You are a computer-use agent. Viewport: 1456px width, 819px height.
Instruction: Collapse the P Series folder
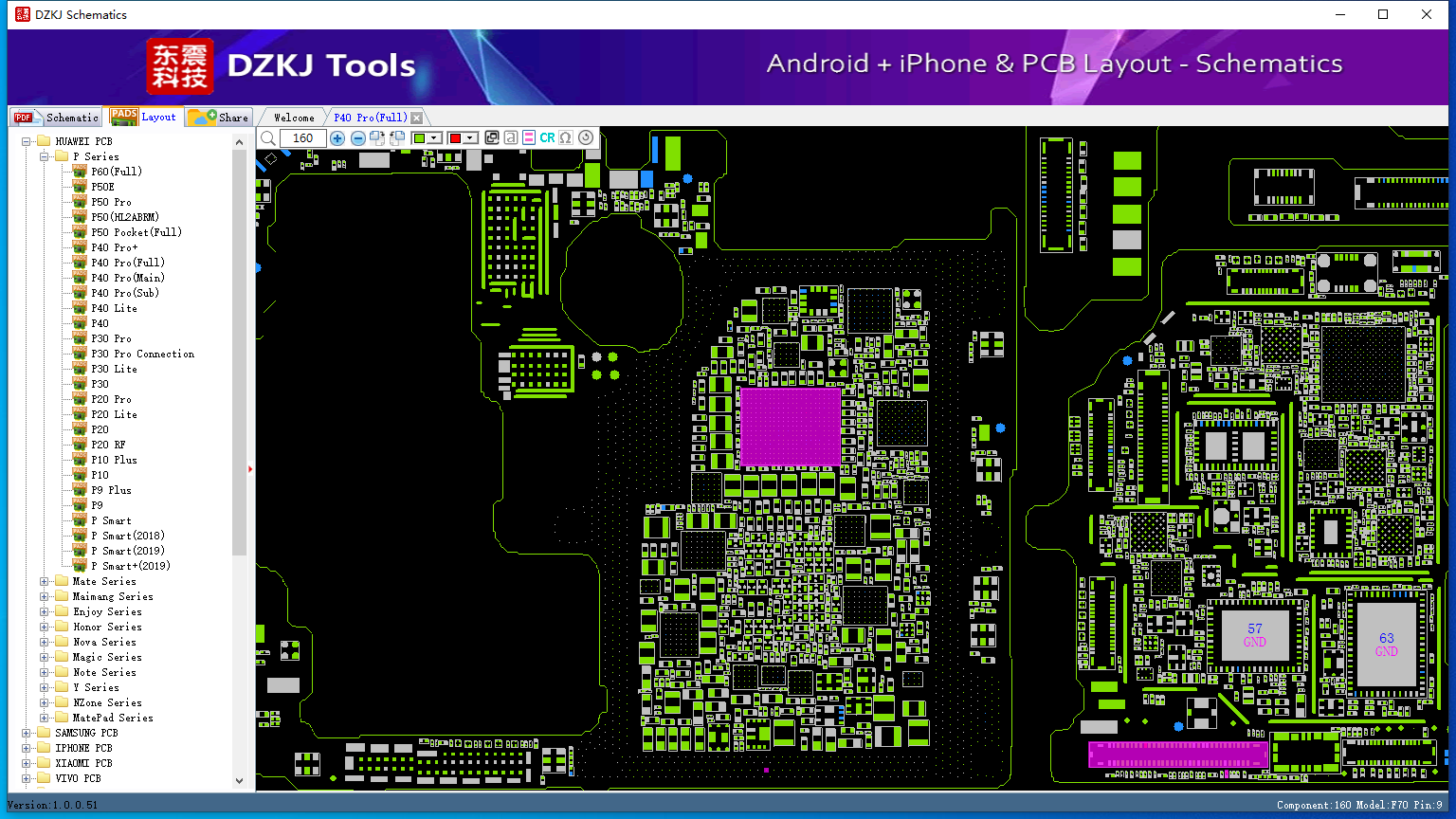tap(45, 156)
